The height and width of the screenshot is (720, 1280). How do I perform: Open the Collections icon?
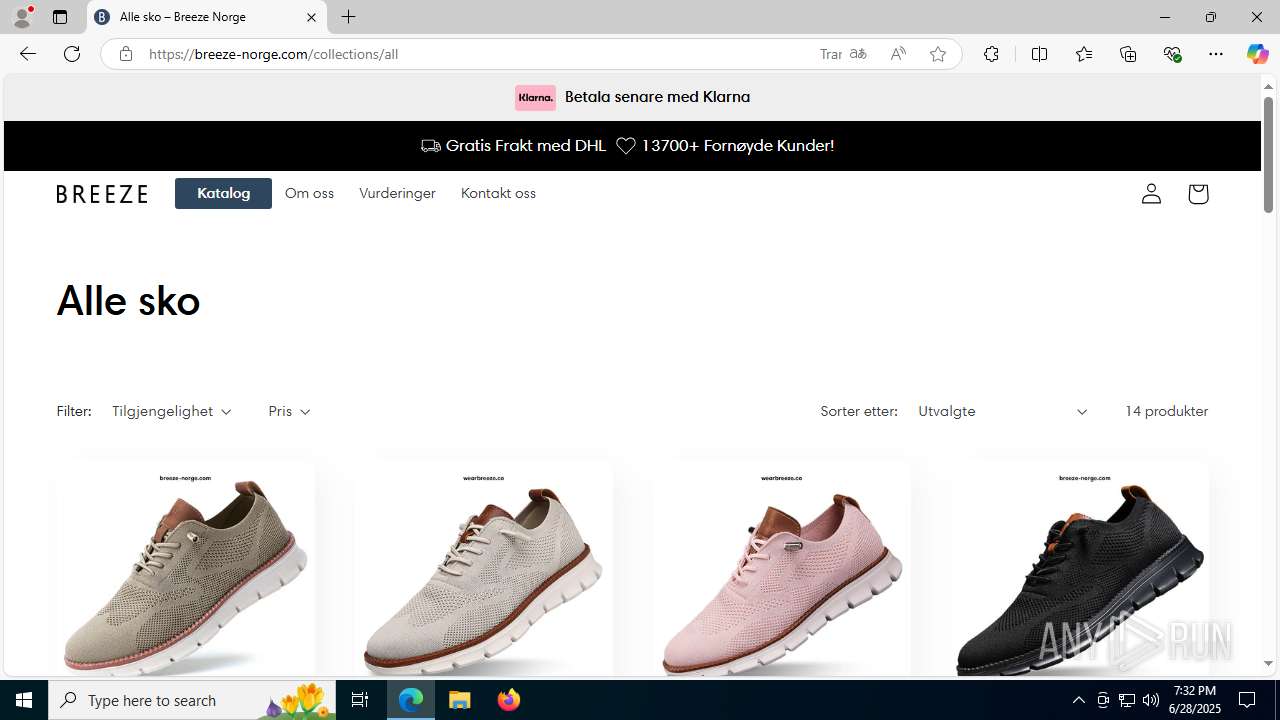coord(1128,54)
